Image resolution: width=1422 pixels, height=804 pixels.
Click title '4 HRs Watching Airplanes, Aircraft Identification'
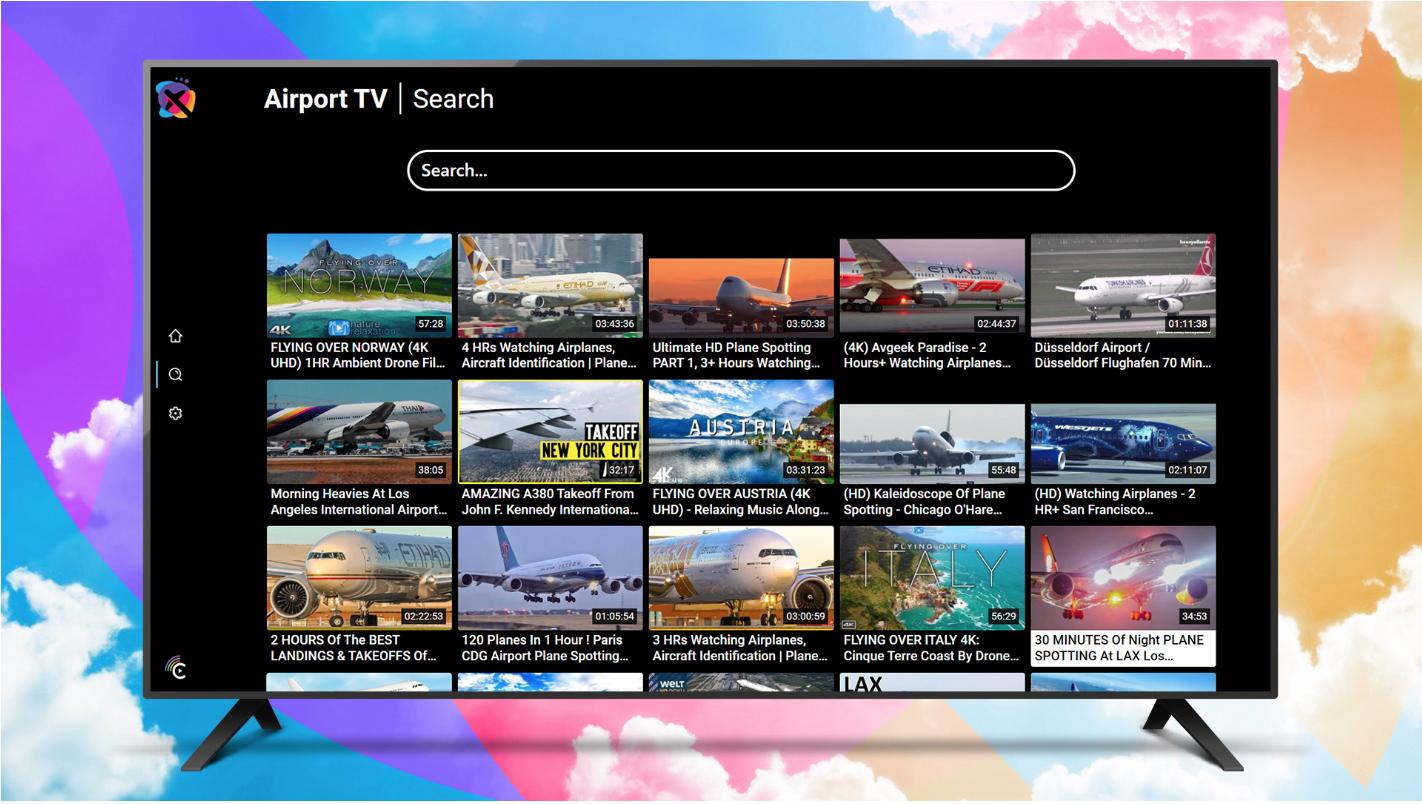coord(549,355)
